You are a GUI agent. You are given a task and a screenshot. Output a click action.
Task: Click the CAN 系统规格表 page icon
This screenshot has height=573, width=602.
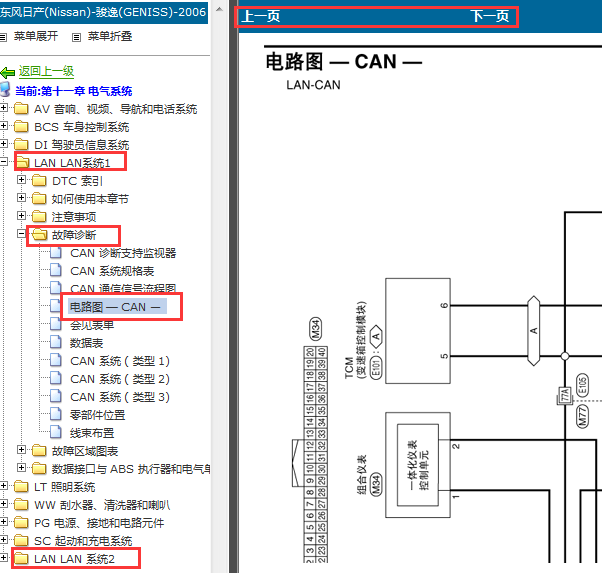tap(56, 270)
